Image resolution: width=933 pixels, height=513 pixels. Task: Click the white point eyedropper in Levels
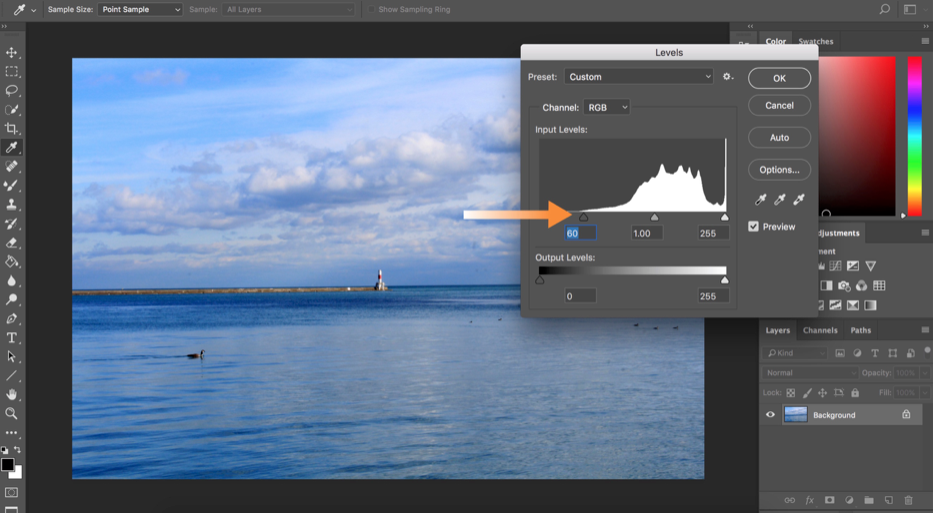click(x=799, y=200)
